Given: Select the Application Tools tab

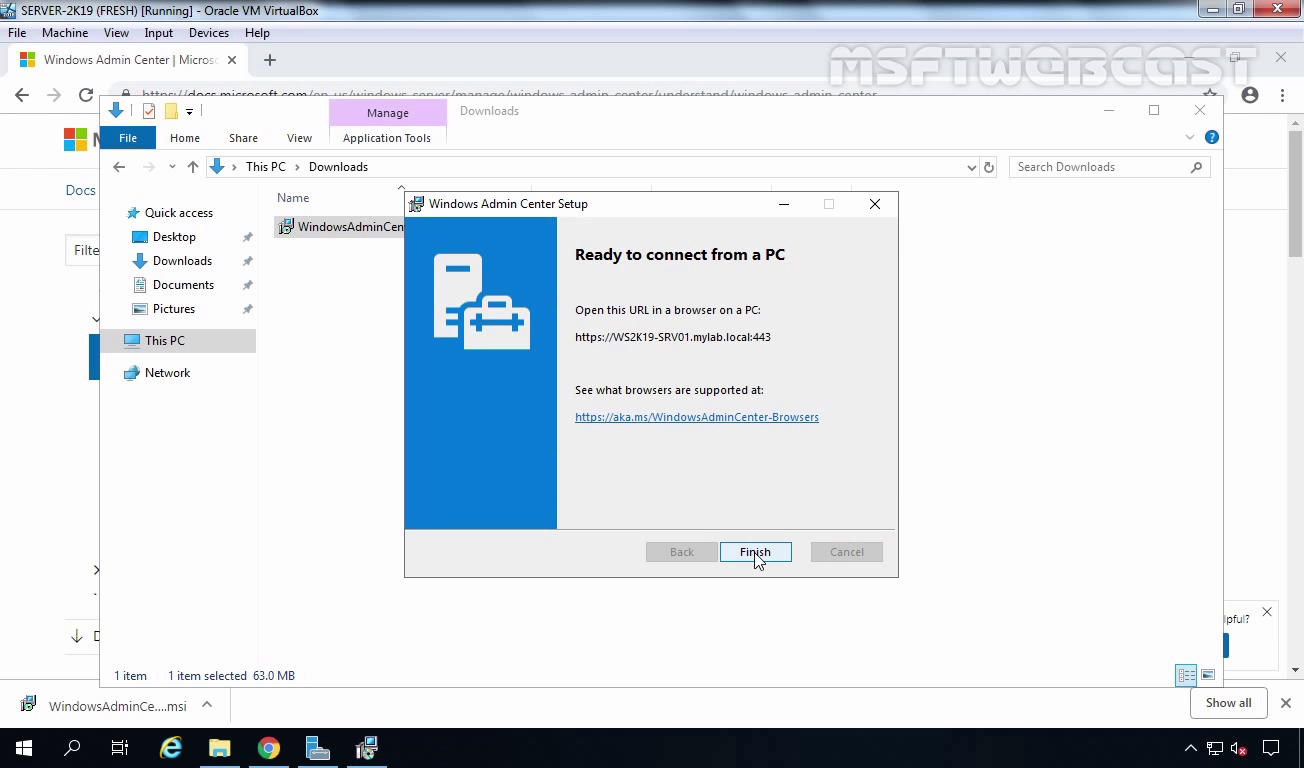Looking at the screenshot, I should coord(387,138).
